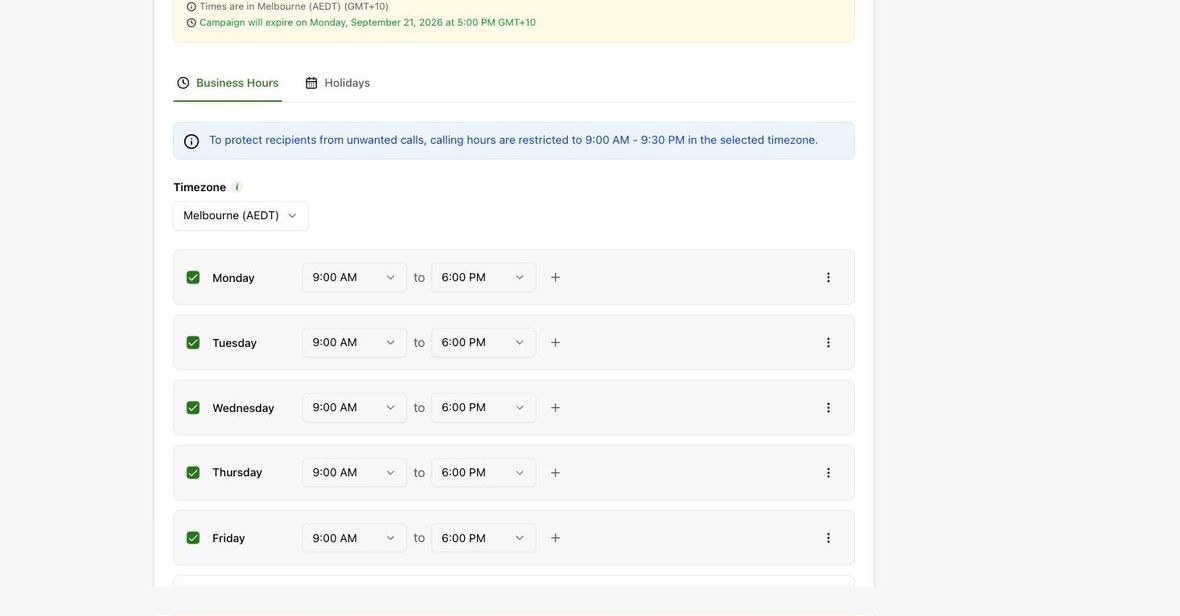Switch to the Business Hours tab
The image size is (1180, 616).
[x=228, y=83]
